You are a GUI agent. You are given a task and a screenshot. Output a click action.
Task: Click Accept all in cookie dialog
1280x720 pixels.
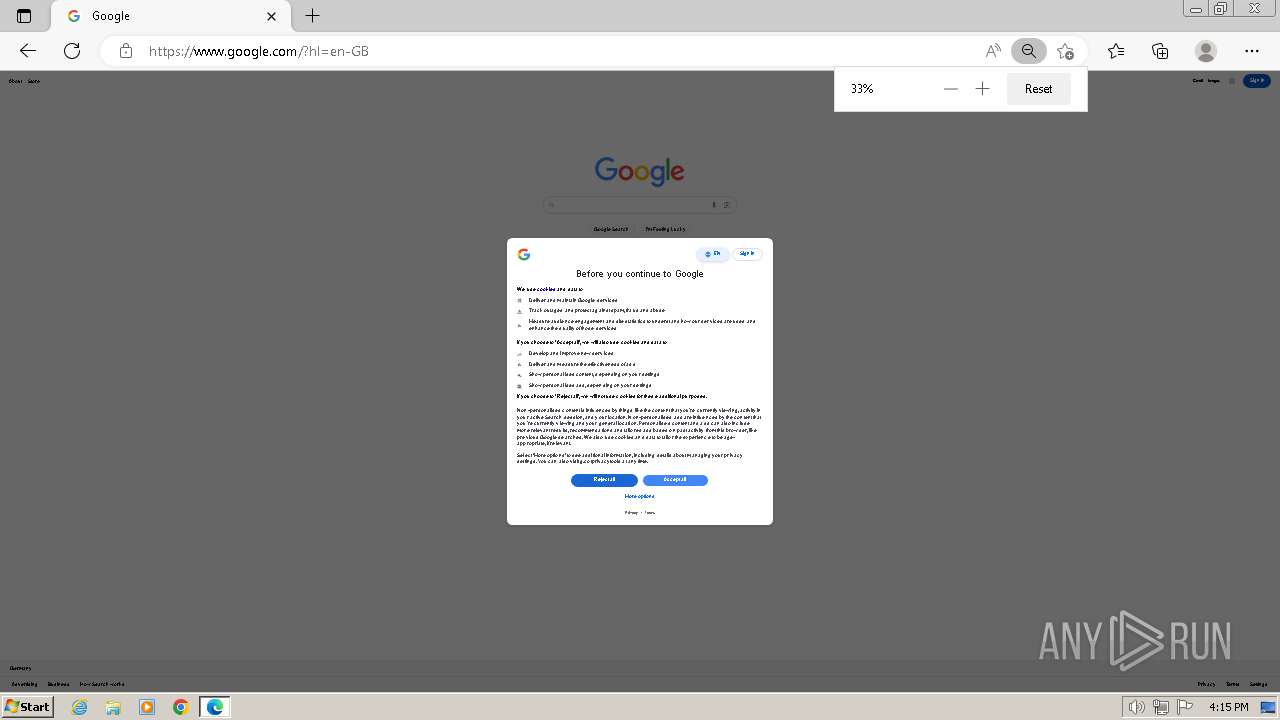click(x=675, y=480)
